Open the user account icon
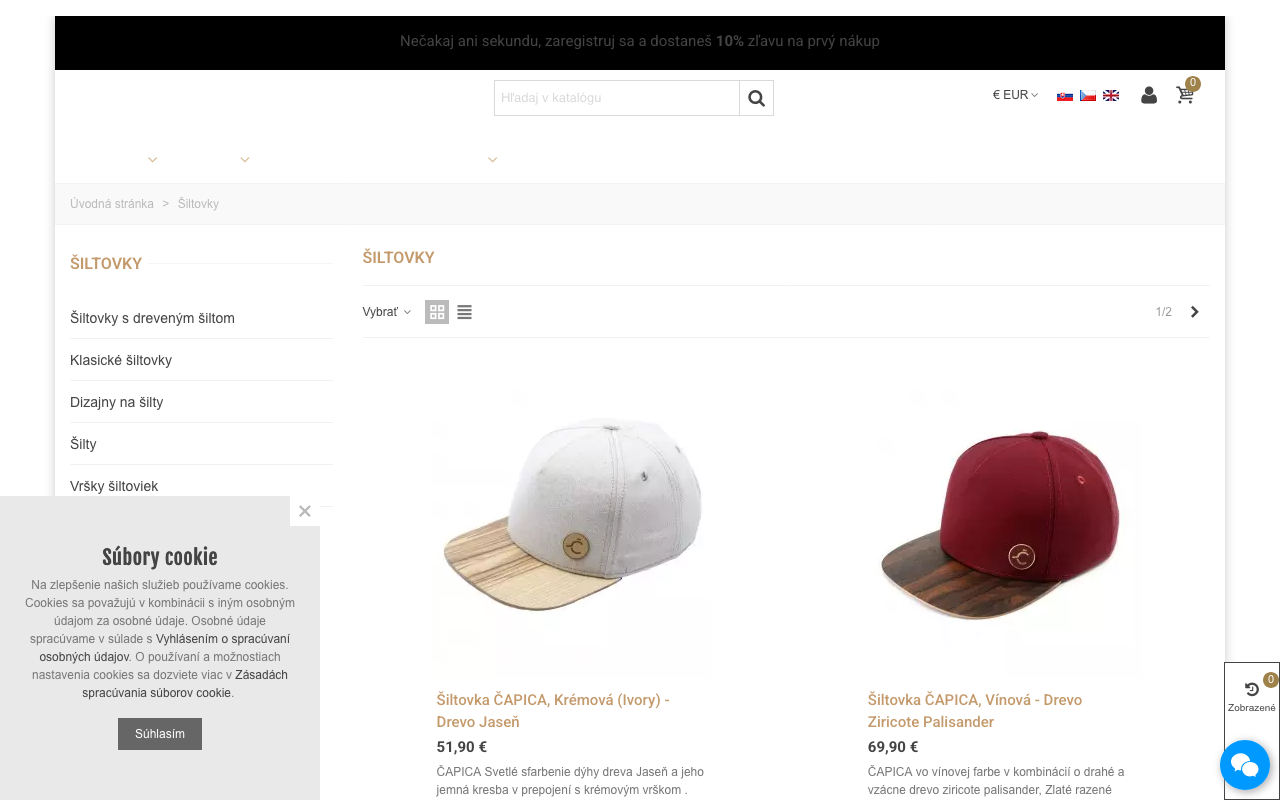The height and width of the screenshot is (800, 1280). [x=1149, y=95]
